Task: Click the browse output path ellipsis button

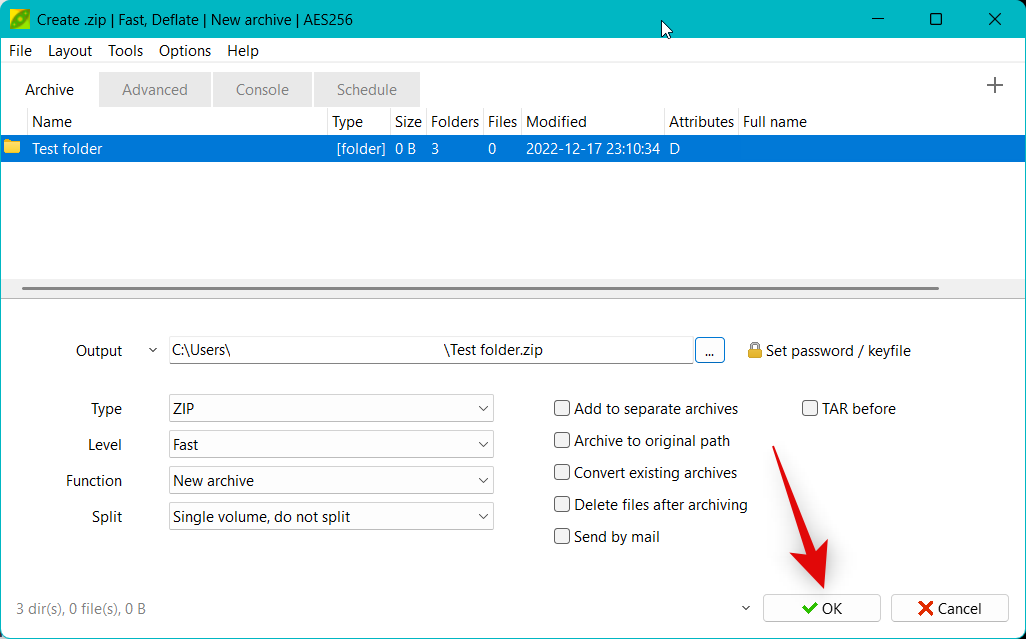Action: click(x=709, y=351)
